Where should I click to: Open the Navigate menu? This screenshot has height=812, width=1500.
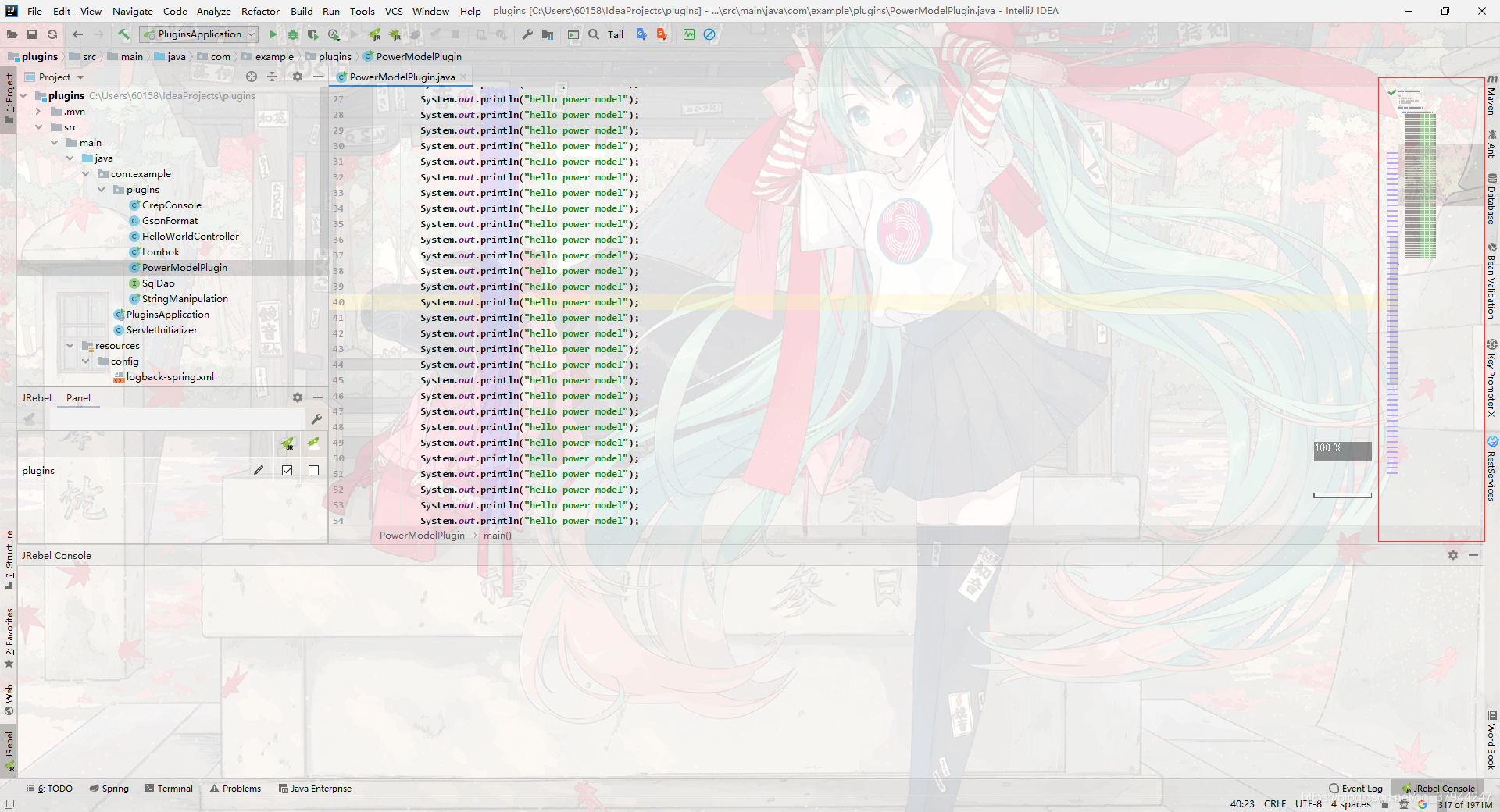coord(132,11)
